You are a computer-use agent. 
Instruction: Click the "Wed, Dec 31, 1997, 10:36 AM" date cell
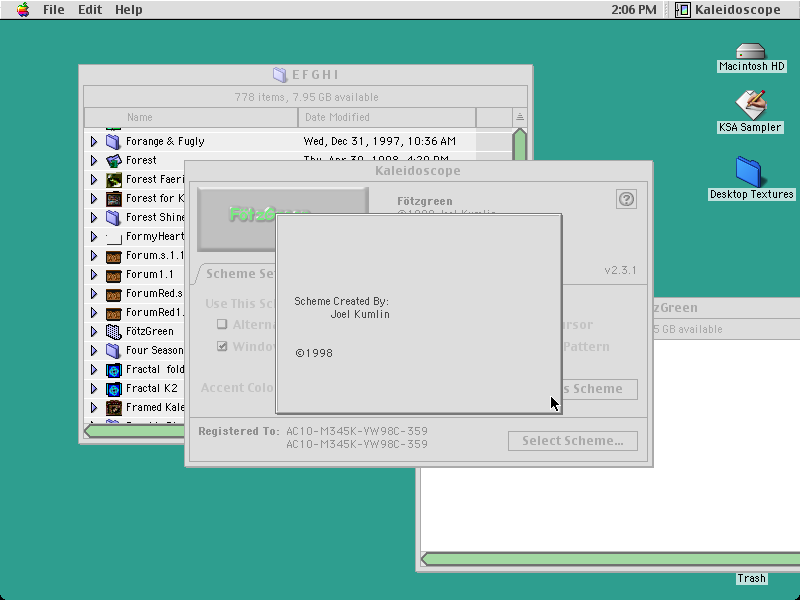point(380,141)
